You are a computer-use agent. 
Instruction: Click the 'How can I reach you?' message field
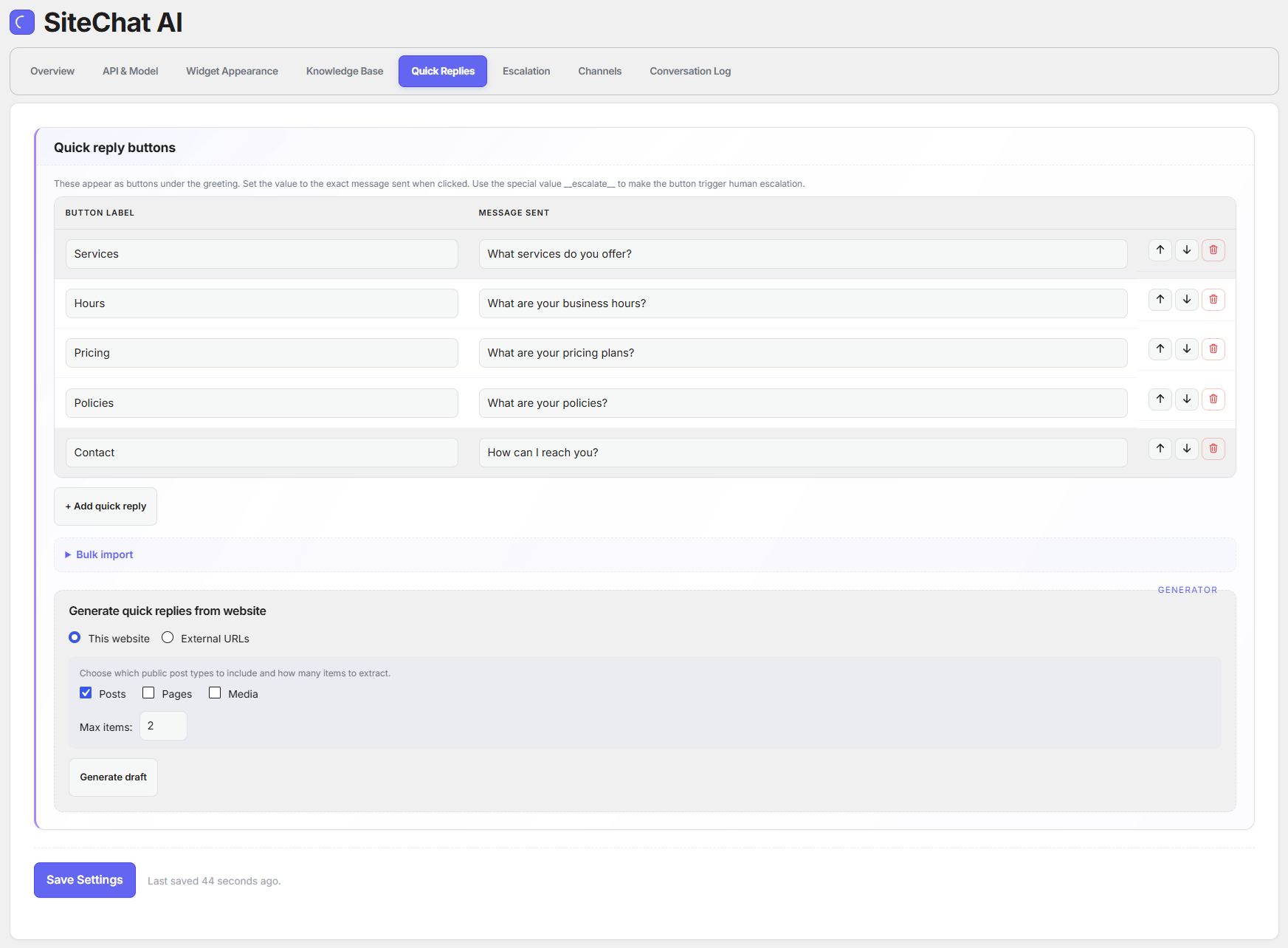(803, 453)
